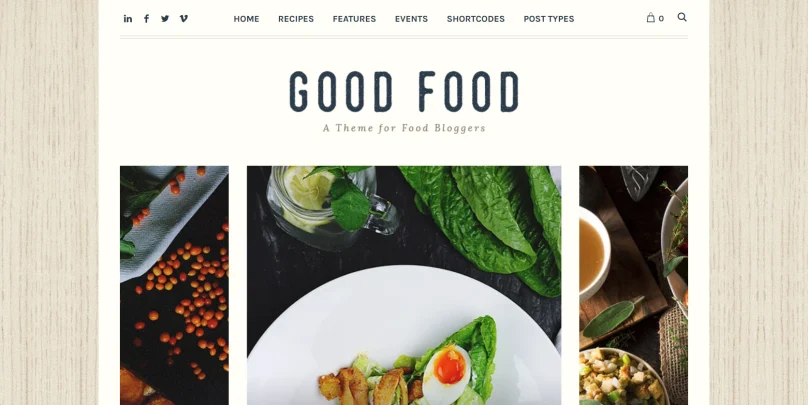This screenshot has width=808, height=405.
Task: Click the cart item count number
Action: click(661, 19)
